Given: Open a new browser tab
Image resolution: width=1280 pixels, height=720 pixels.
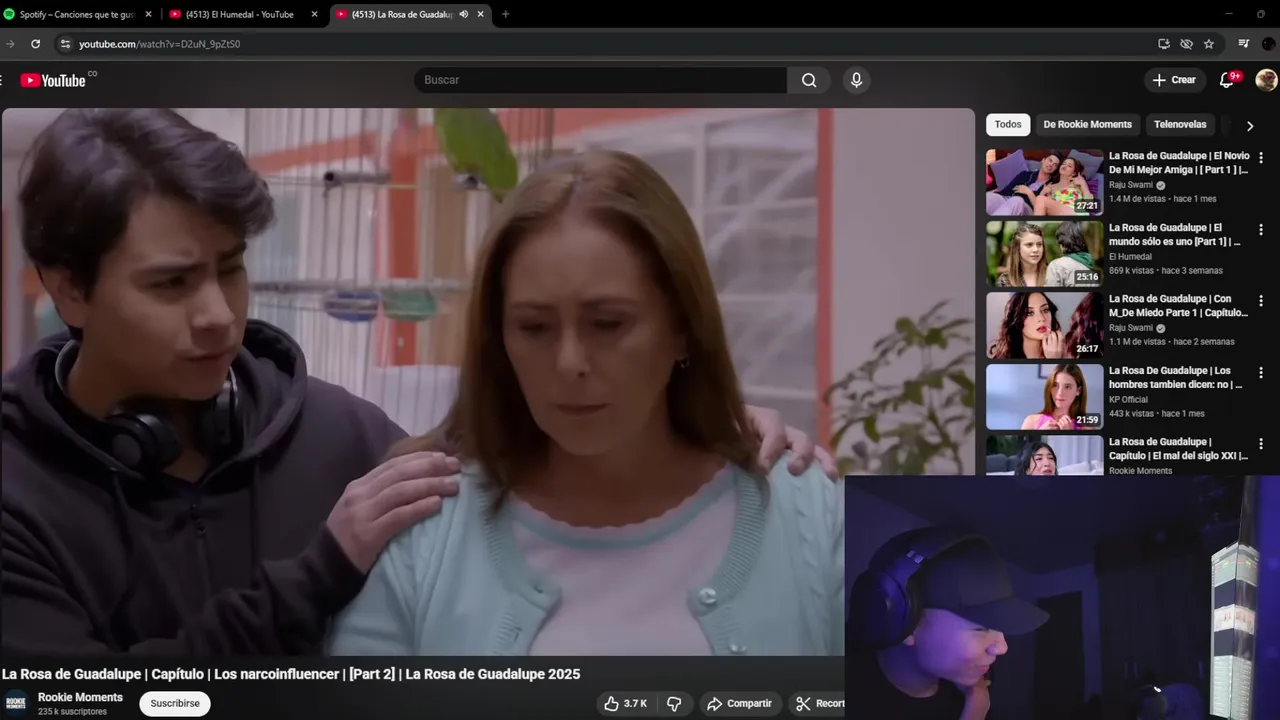Looking at the screenshot, I should (x=505, y=14).
